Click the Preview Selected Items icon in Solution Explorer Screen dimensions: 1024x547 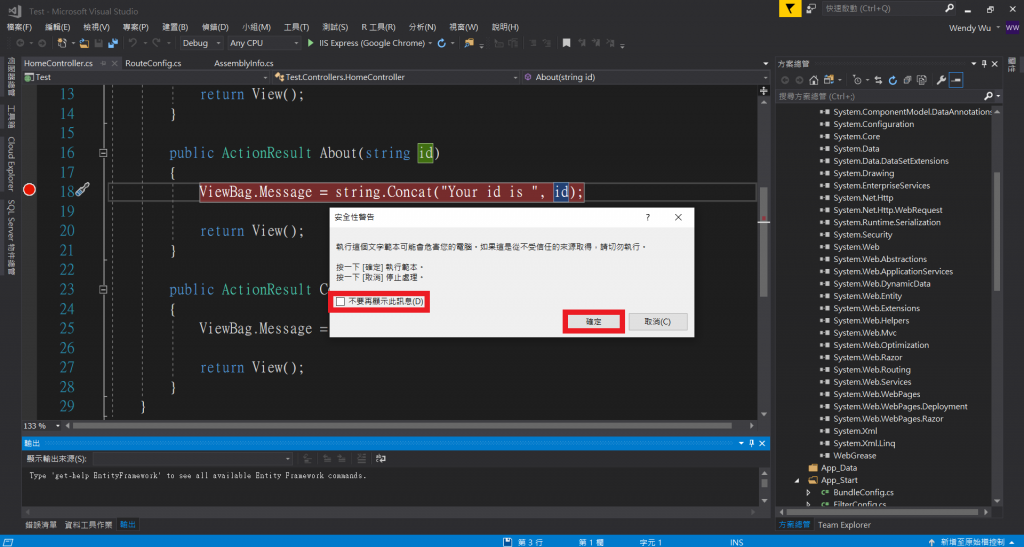click(956, 80)
